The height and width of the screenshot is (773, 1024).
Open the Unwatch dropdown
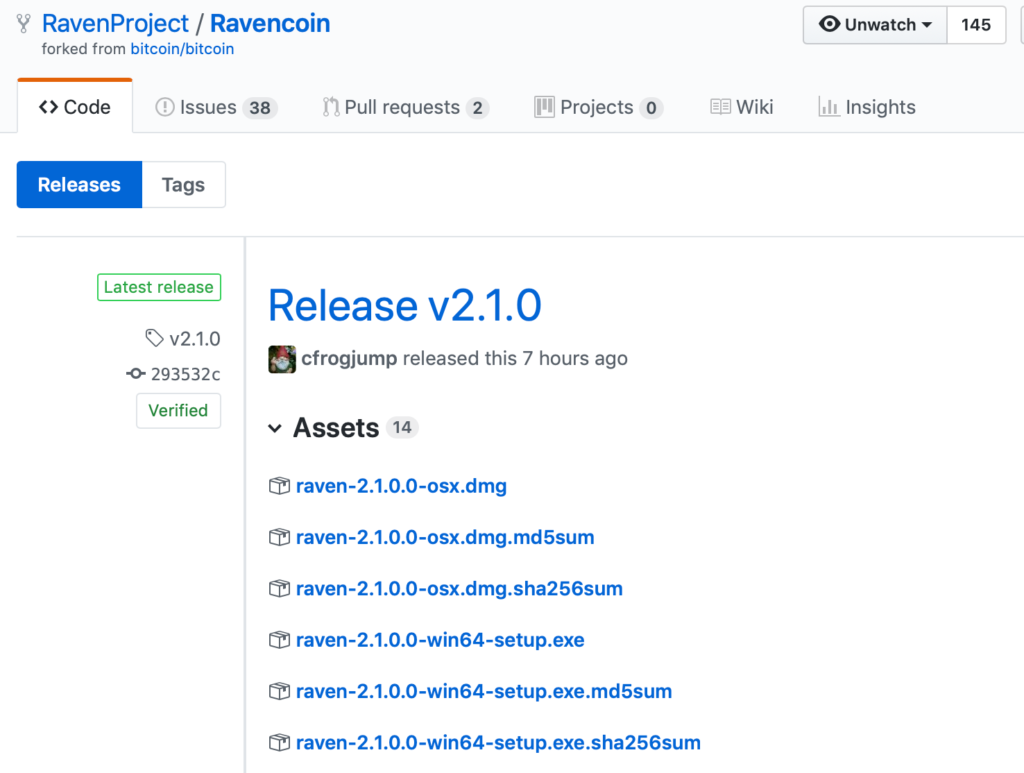click(x=874, y=25)
